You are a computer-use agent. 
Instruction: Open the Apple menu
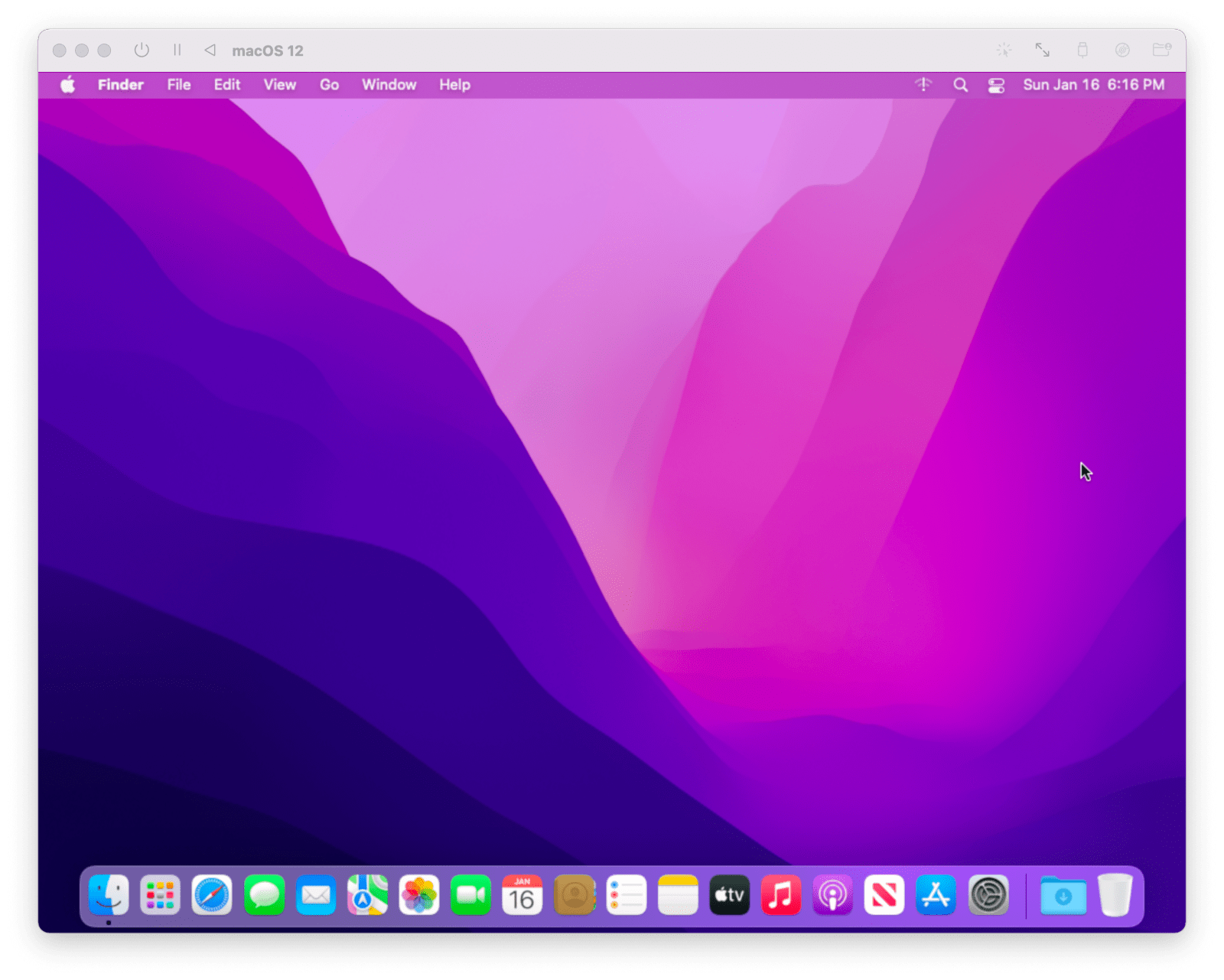click(x=68, y=85)
